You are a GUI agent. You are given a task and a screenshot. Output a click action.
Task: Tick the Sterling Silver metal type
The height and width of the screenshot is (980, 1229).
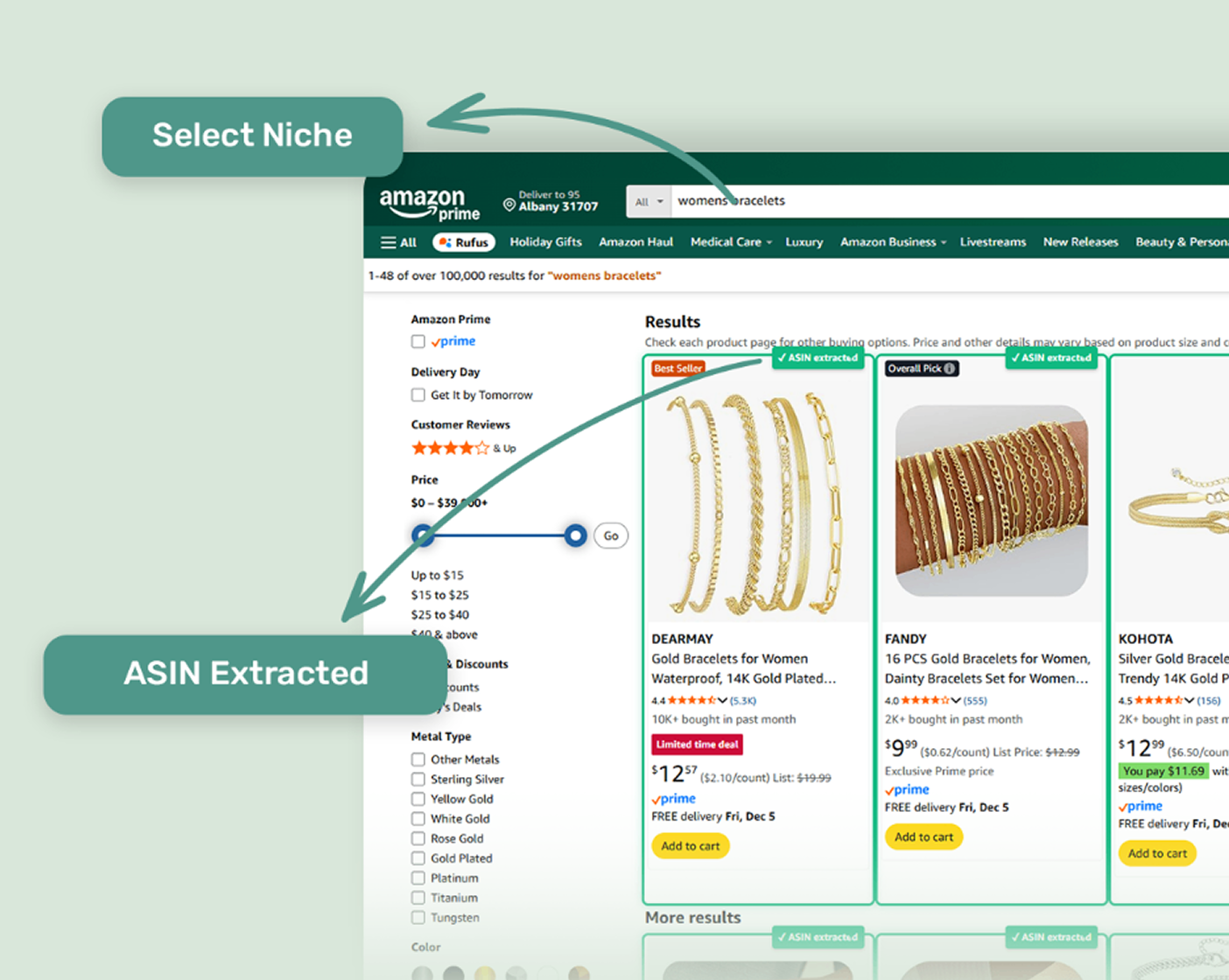pyautogui.click(x=418, y=779)
